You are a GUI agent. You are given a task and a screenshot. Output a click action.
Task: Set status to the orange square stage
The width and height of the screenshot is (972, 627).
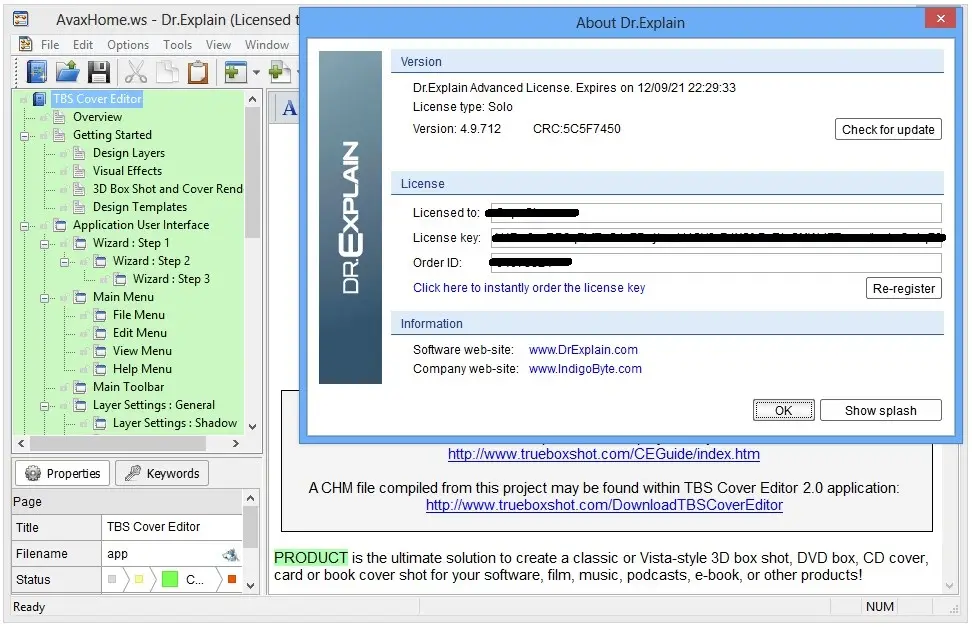(232, 579)
